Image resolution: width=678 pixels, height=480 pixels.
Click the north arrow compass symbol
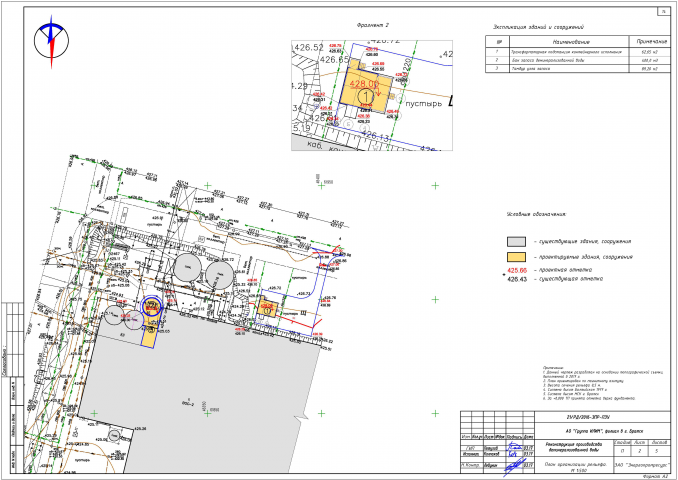(51, 42)
